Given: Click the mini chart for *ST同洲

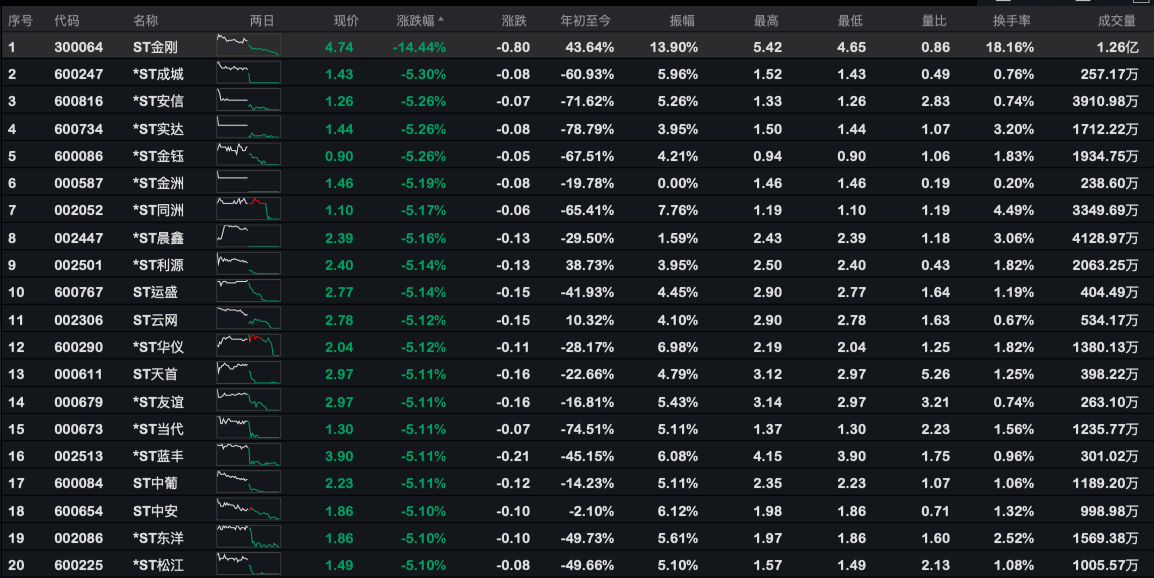Looking at the screenshot, I should [x=248, y=210].
